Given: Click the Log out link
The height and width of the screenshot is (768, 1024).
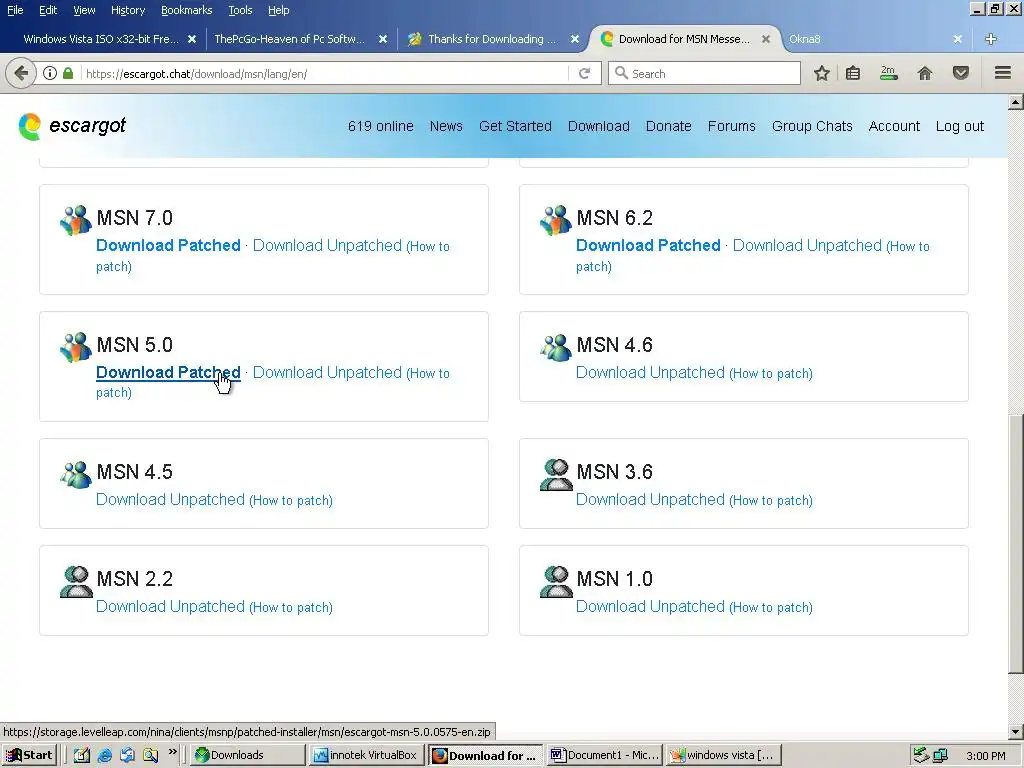Looking at the screenshot, I should [959, 126].
